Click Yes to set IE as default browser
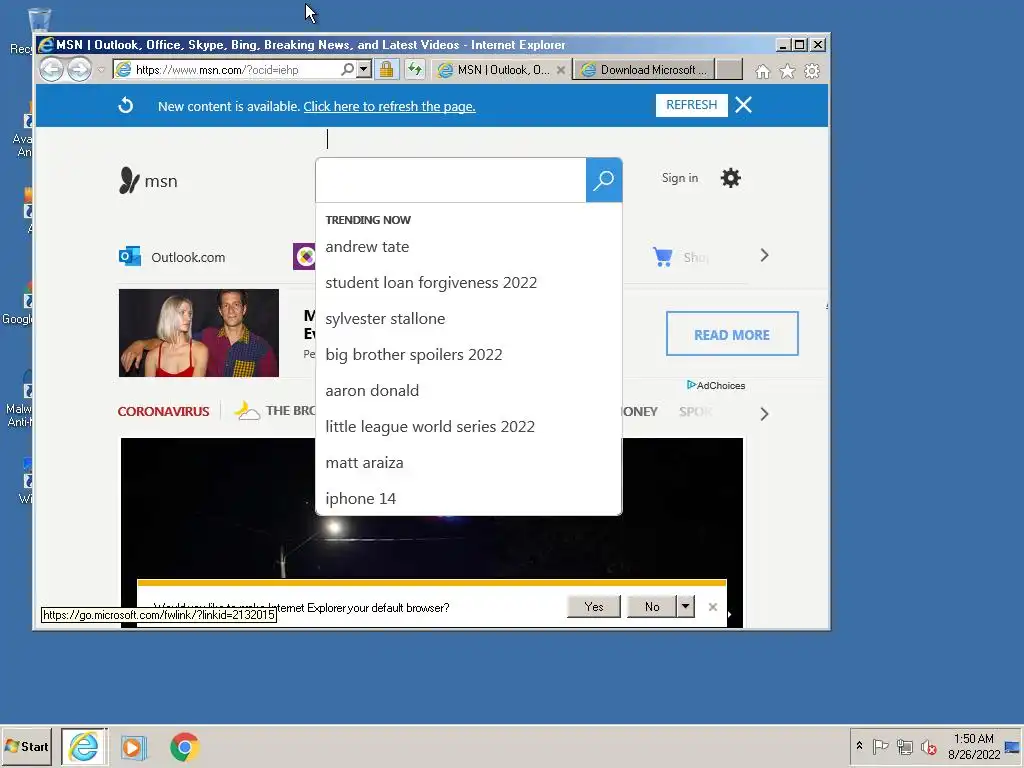1024x768 pixels. [x=594, y=607]
